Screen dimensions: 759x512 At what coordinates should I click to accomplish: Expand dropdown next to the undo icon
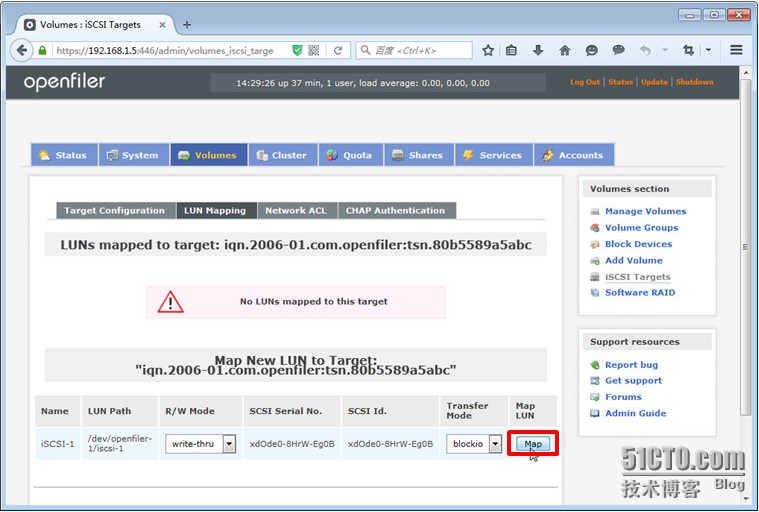pos(665,50)
